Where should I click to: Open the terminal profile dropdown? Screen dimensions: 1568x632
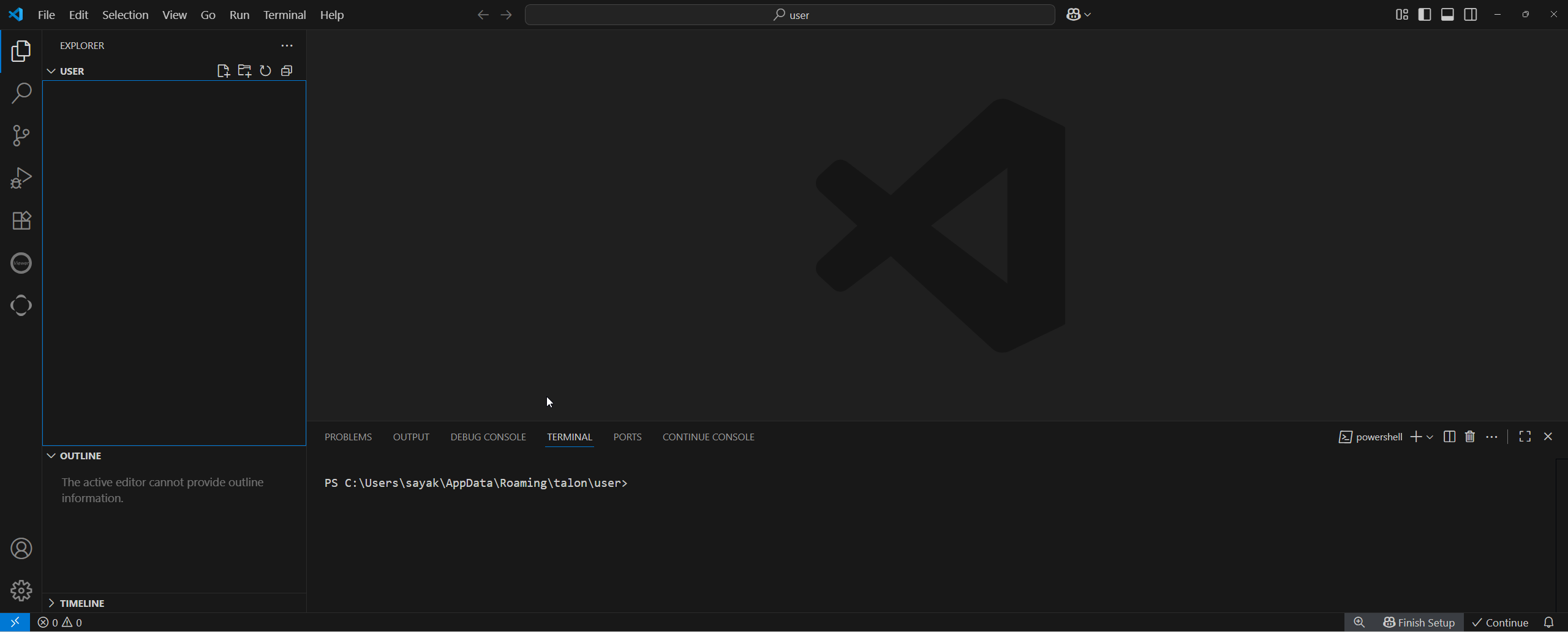point(1429,437)
